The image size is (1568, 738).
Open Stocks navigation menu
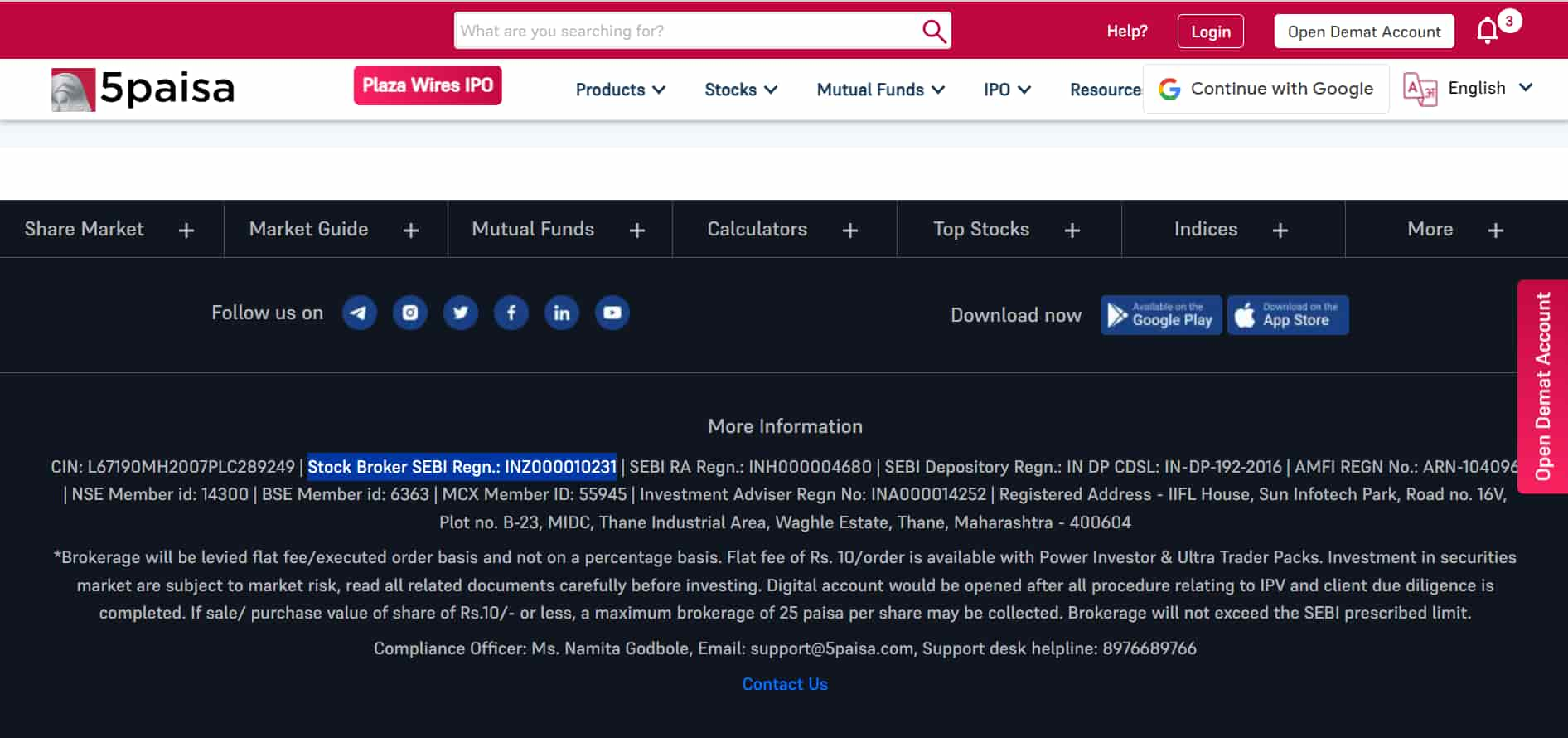point(740,90)
